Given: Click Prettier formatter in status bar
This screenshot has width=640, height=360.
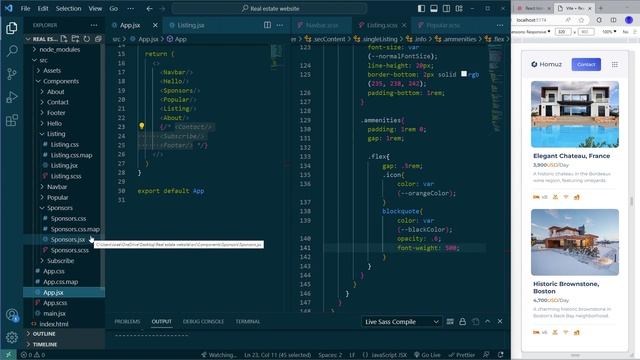Looking at the screenshot, I should point(462,355).
